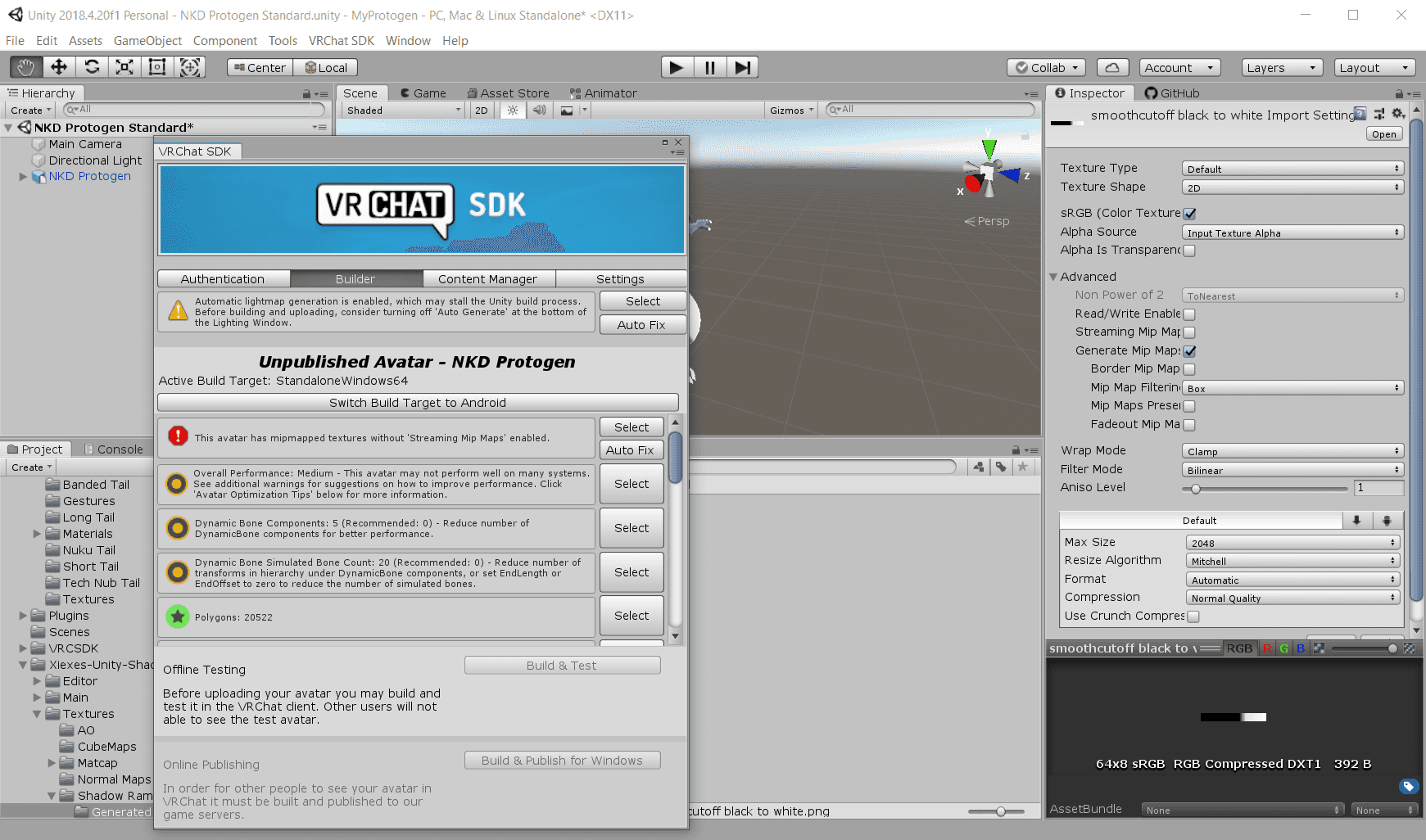Viewport: 1426px width, 840px height.
Task: Click Auto Fix for lightmap warning
Action: coord(642,325)
